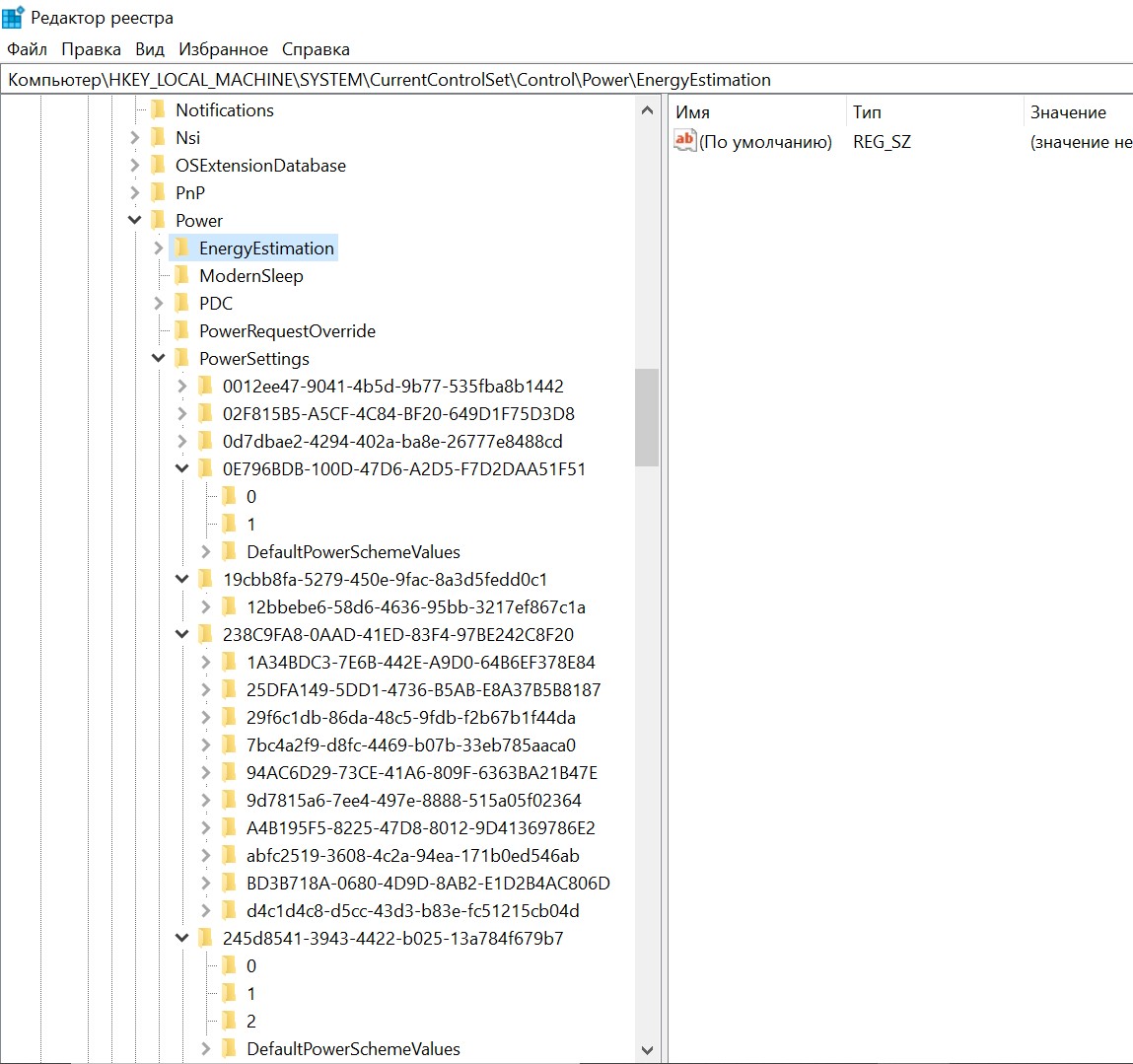Click the tree vertical scrollbar thumb
Image resolution: width=1133 pixels, height=1064 pixels.
pyautogui.click(x=647, y=418)
